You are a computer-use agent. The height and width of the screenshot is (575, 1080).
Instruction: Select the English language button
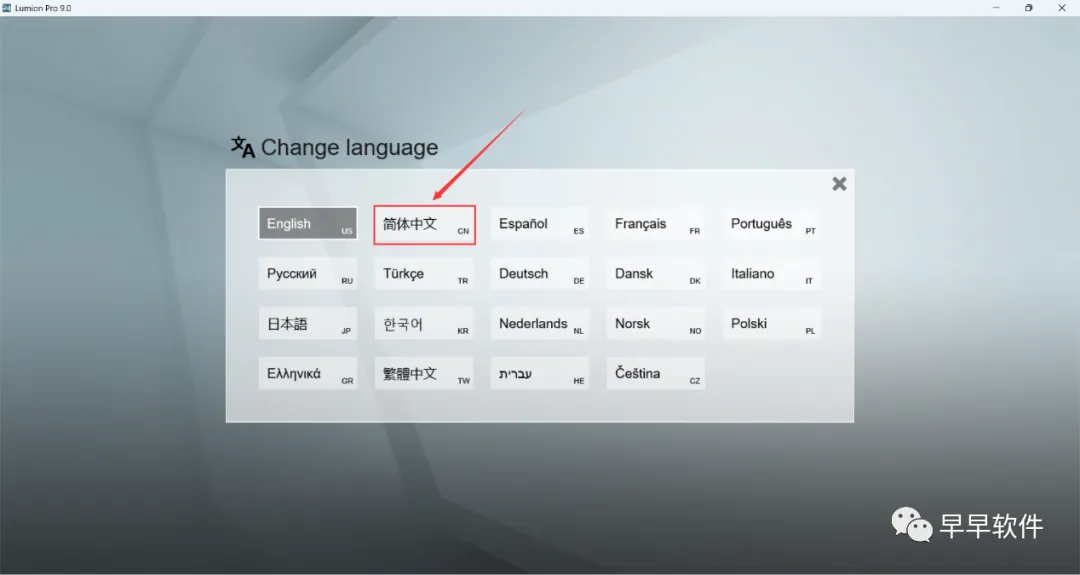[308, 224]
